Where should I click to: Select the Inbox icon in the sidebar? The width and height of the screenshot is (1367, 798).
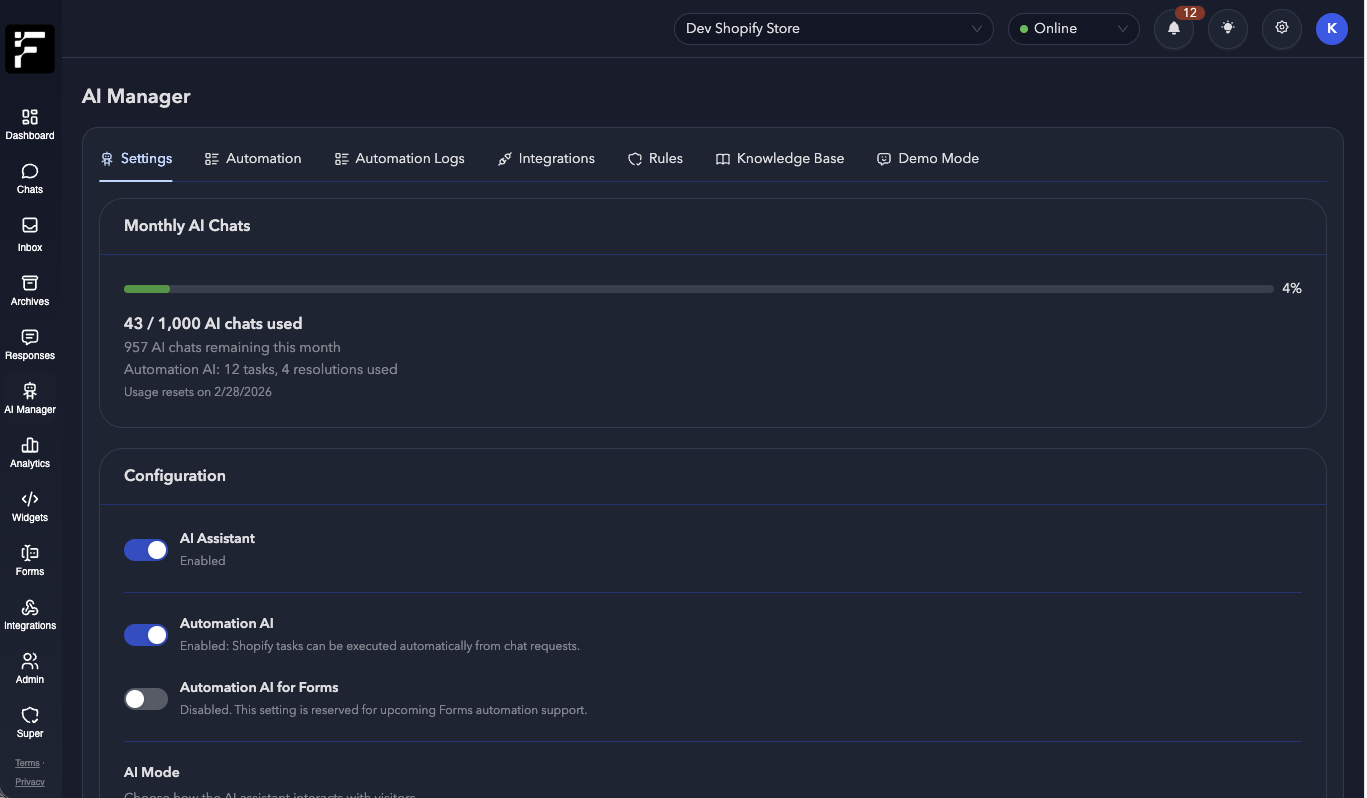pos(29,232)
